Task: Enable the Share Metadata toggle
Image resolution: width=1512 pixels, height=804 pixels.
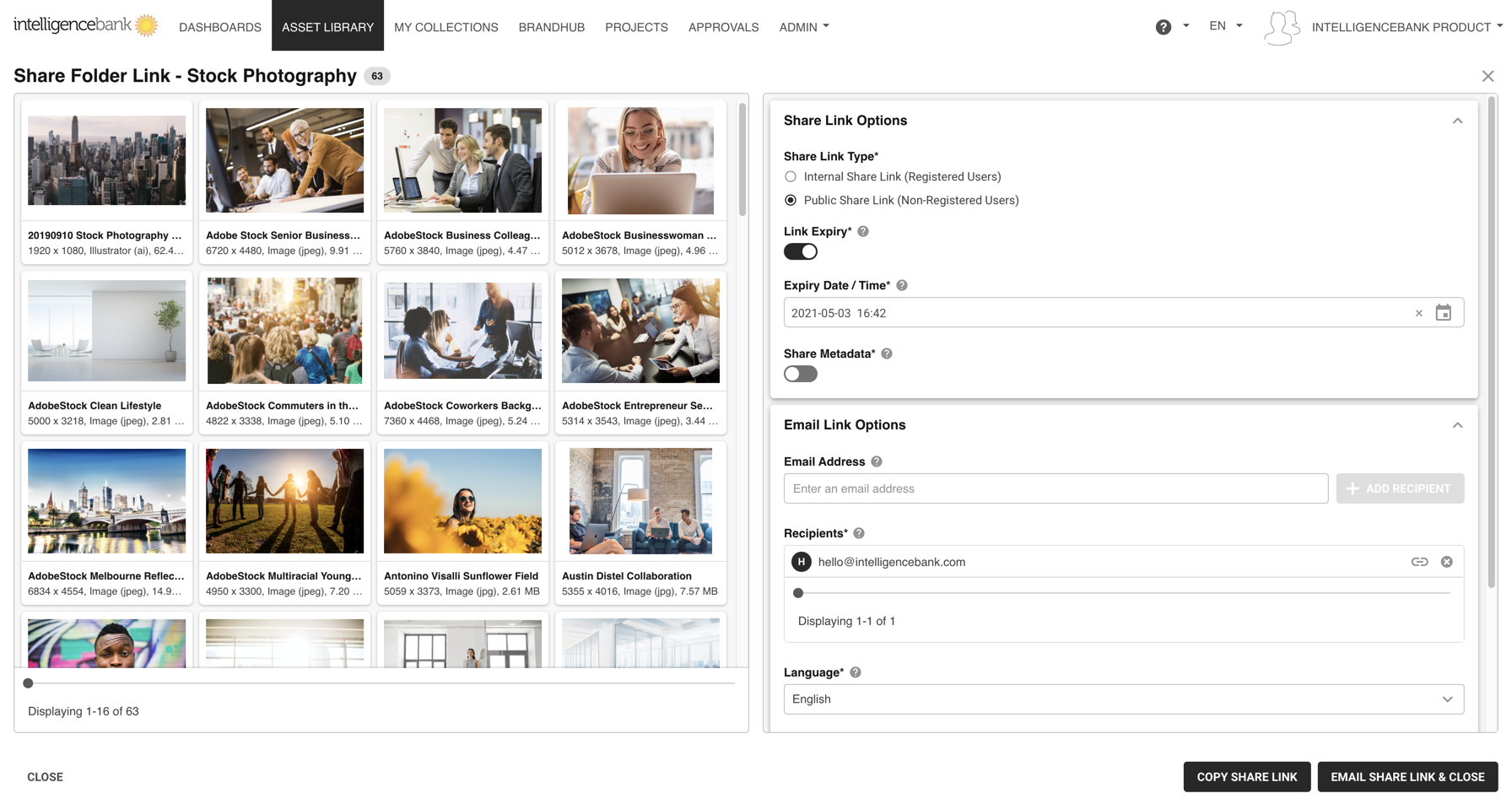Action: coord(800,374)
